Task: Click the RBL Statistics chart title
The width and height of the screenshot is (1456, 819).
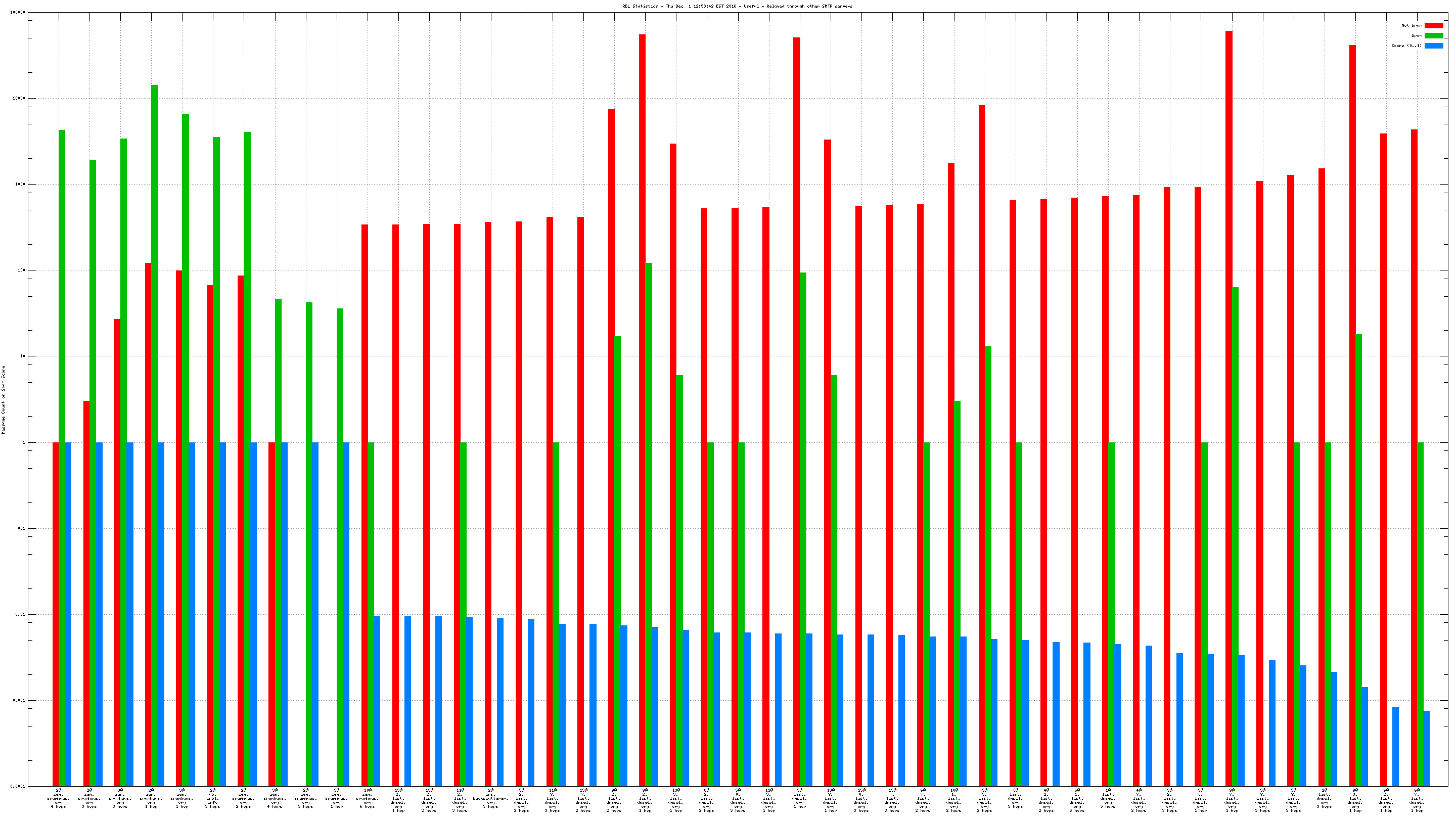Action: click(x=737, y=6)
